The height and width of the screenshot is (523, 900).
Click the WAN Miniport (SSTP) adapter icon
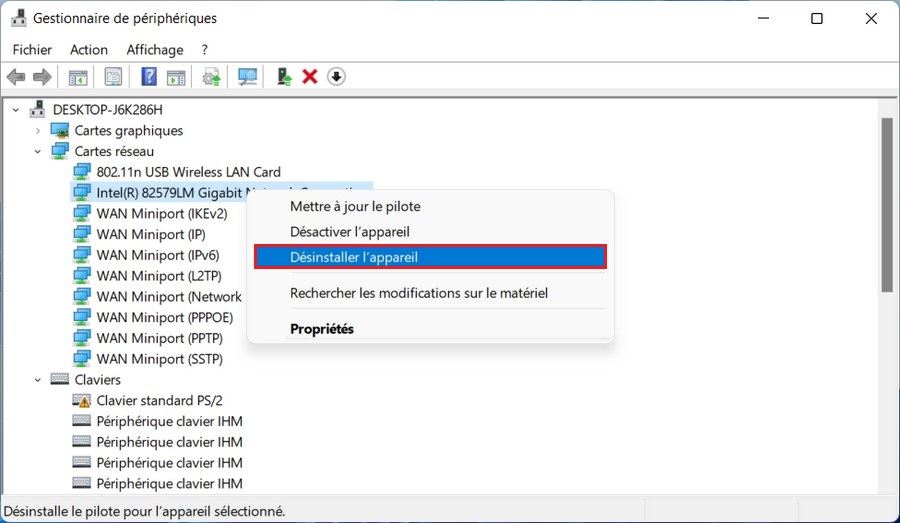(82, 358)
